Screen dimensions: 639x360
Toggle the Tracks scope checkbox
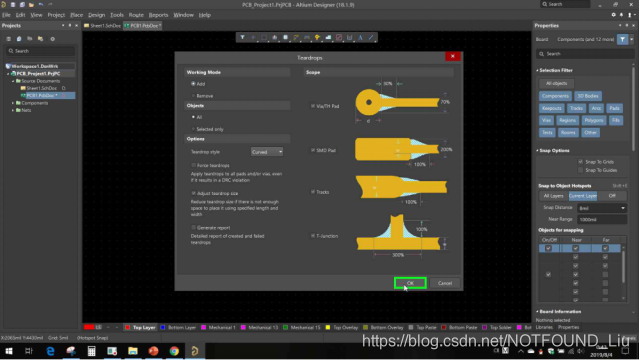point(313,192)
